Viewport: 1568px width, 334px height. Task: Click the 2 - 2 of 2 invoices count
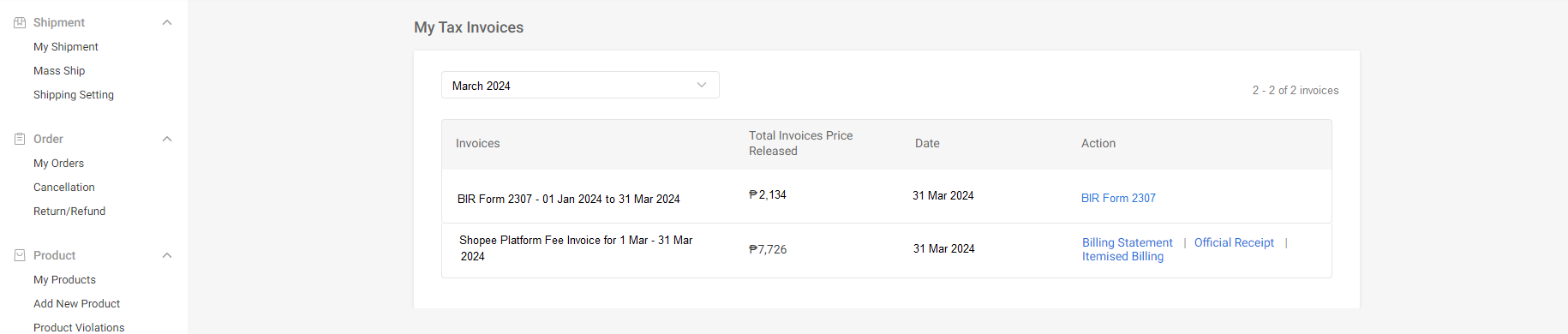click(x=1296, y=90)
